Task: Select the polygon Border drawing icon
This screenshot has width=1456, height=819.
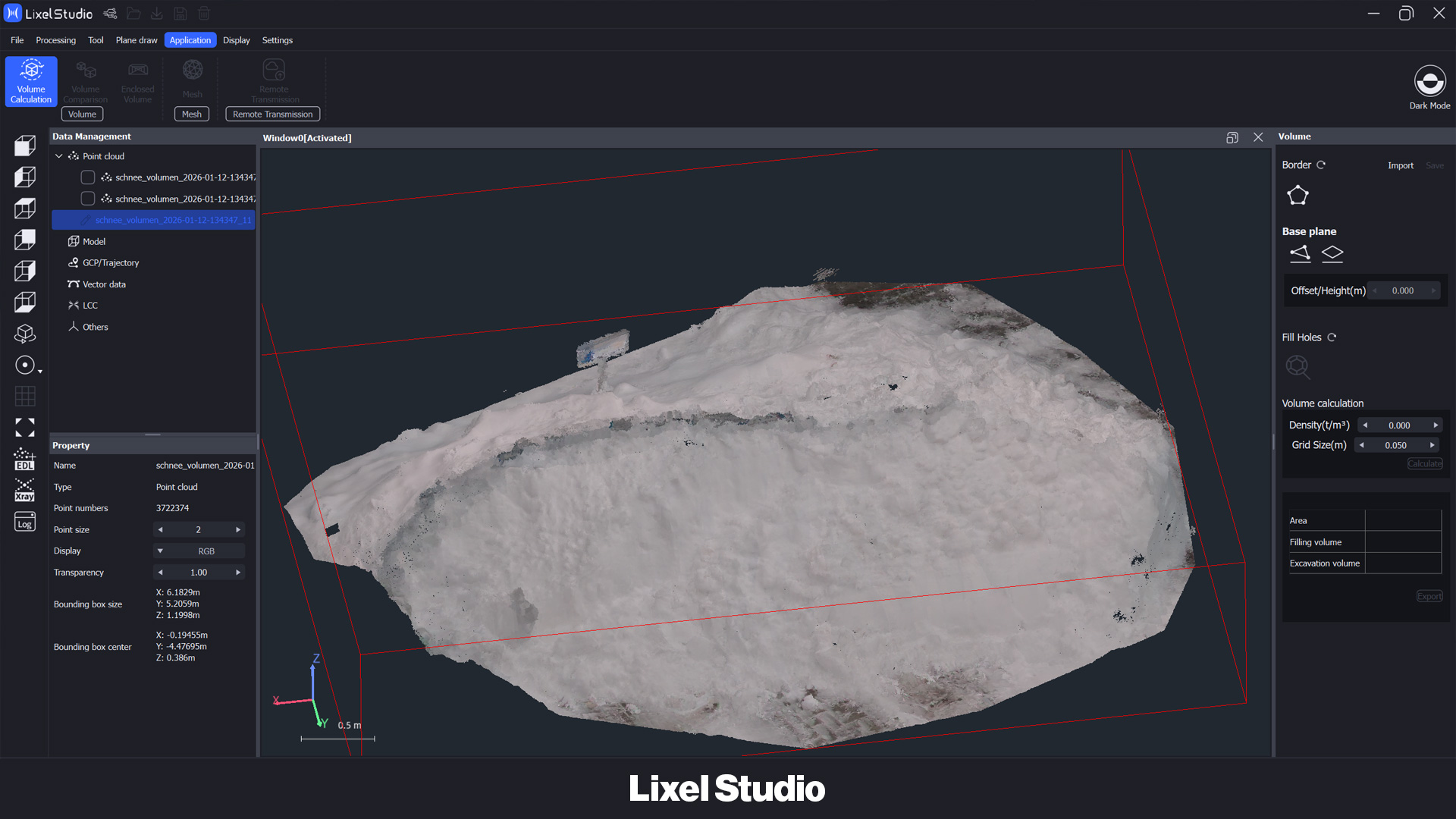Action: [1298, 196]
